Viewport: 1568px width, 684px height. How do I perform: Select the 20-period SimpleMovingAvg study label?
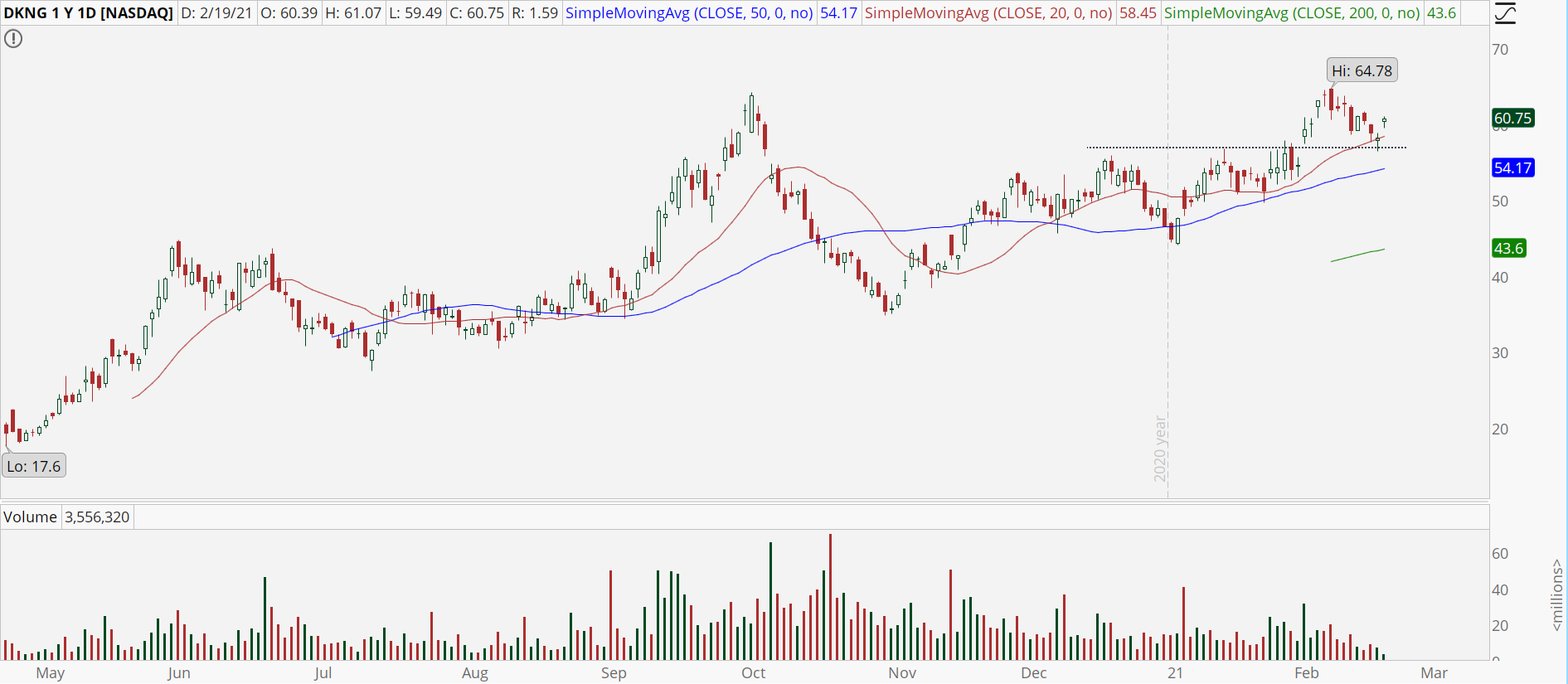coord(988,13)
